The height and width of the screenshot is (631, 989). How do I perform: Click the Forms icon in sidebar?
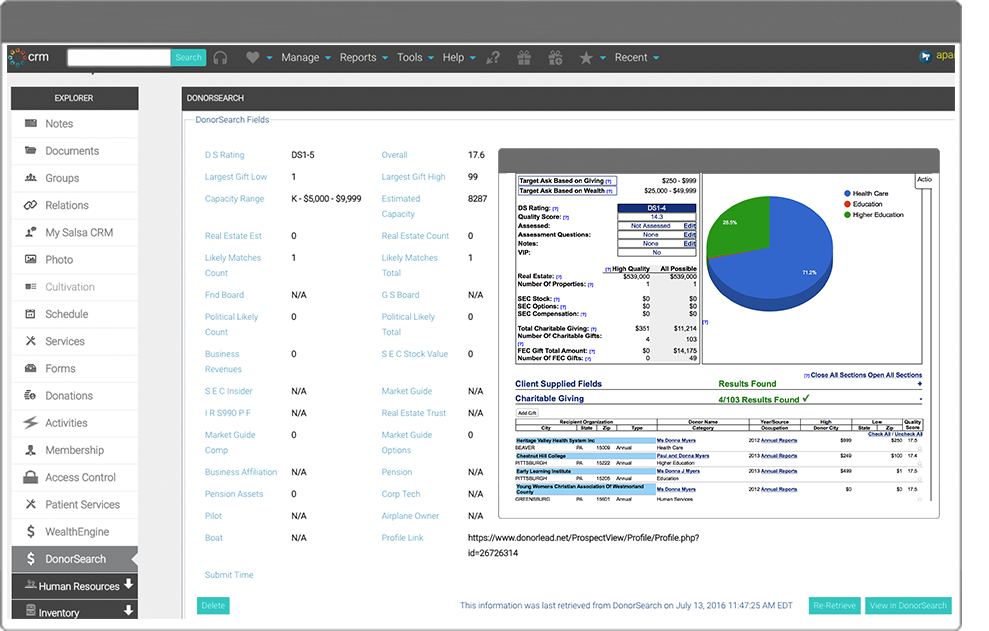click(30, 368)
